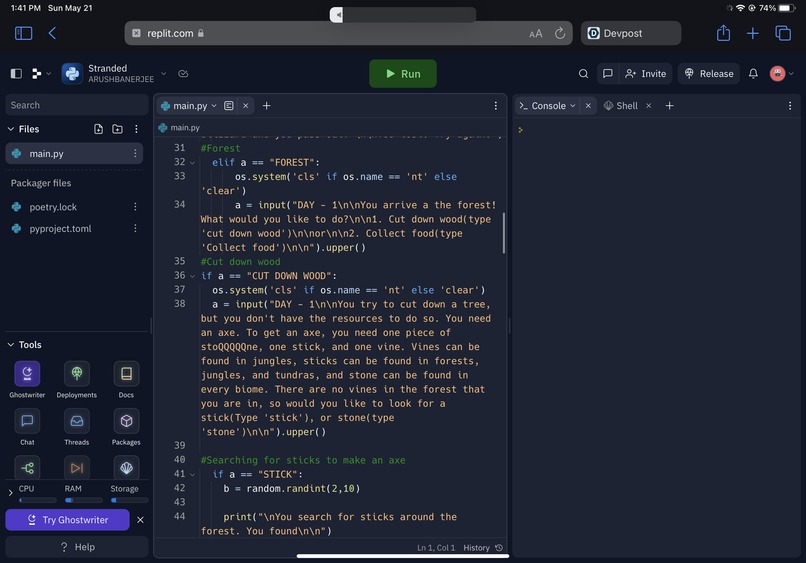The width and height of the screenshot is (806, 563).
Task: Open file History in status bar
Action: pyautogui.click(x=483, y=548)
